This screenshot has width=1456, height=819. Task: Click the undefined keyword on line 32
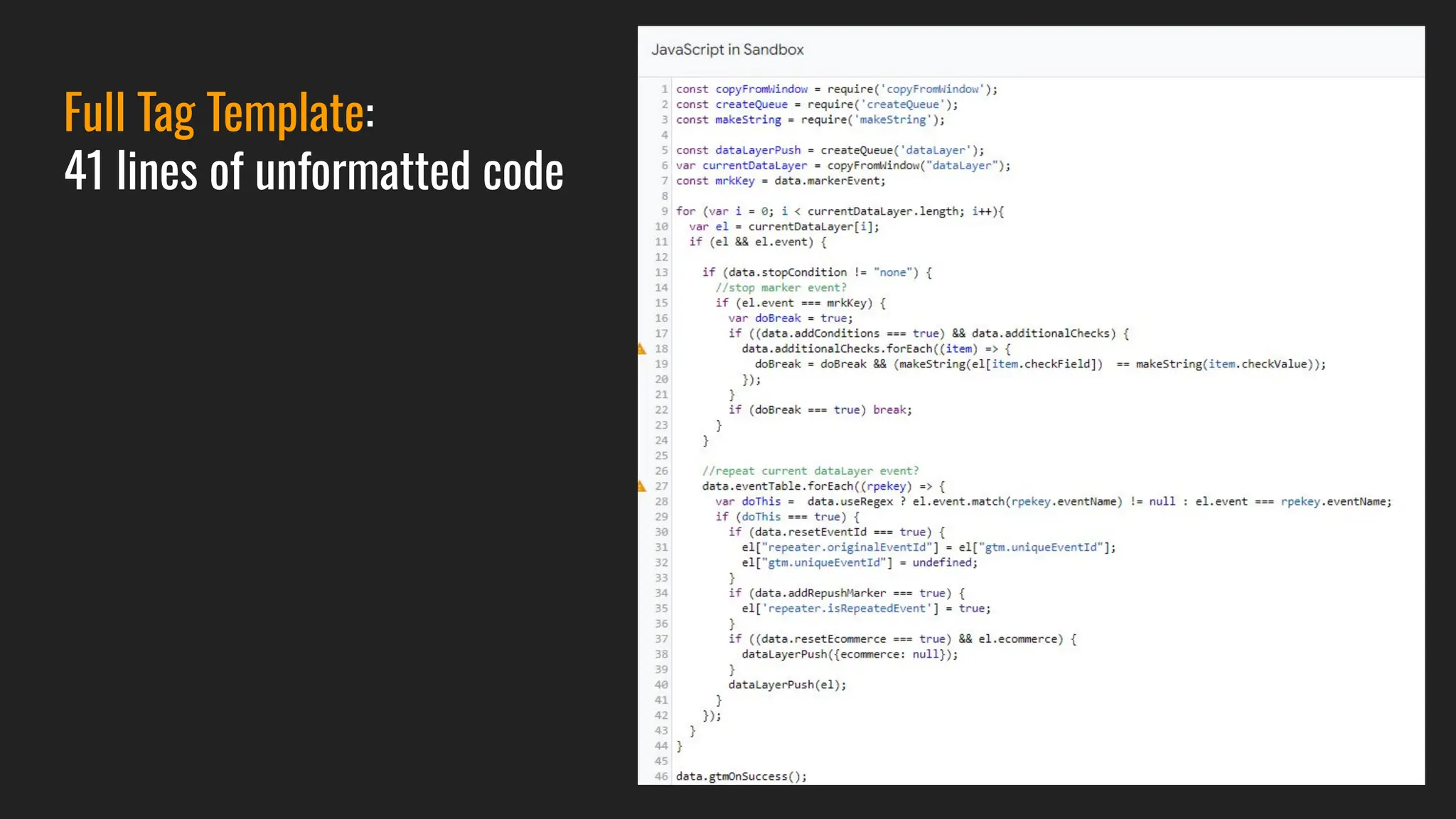coord(942,562)
